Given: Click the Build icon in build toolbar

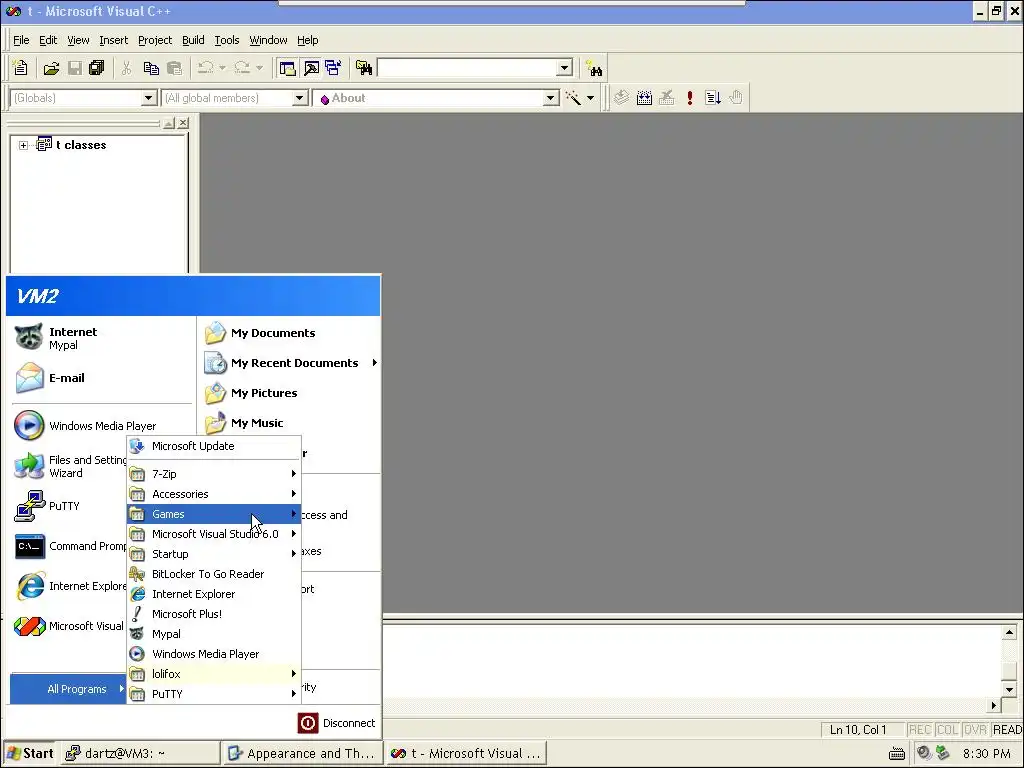Looking at the screenshot, I should [645, 98].
